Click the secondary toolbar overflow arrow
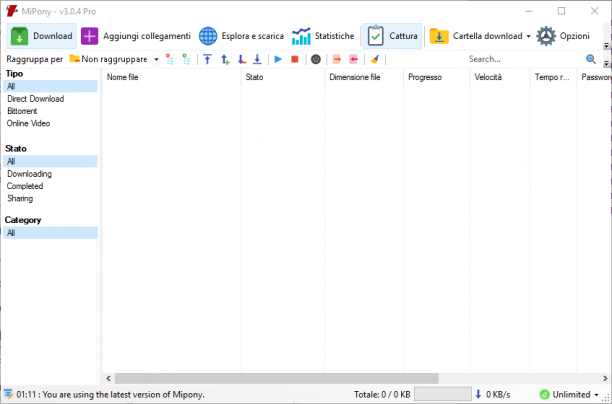 (x=607, y=63)
